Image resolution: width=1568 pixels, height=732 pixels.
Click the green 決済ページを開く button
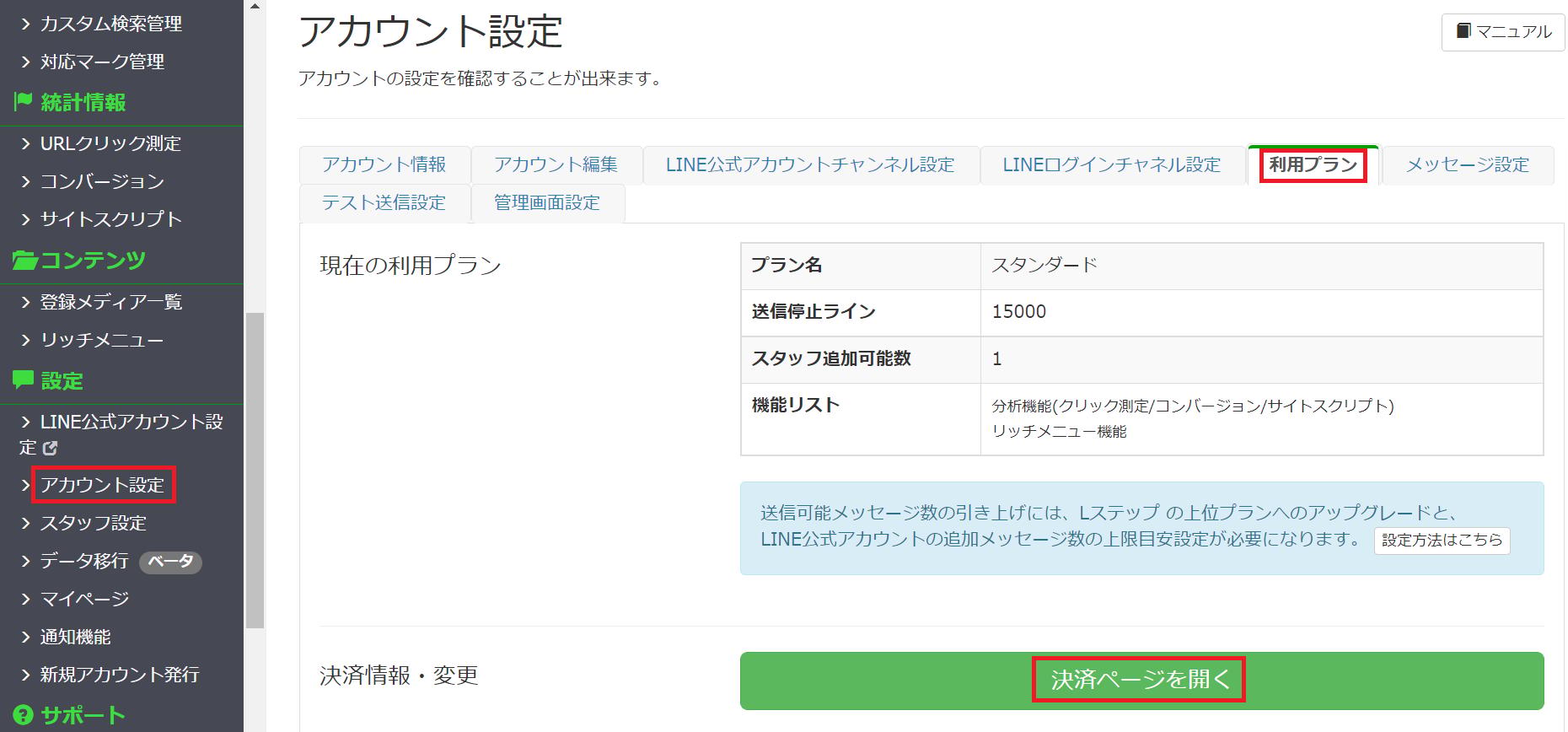click(1141, 680)
